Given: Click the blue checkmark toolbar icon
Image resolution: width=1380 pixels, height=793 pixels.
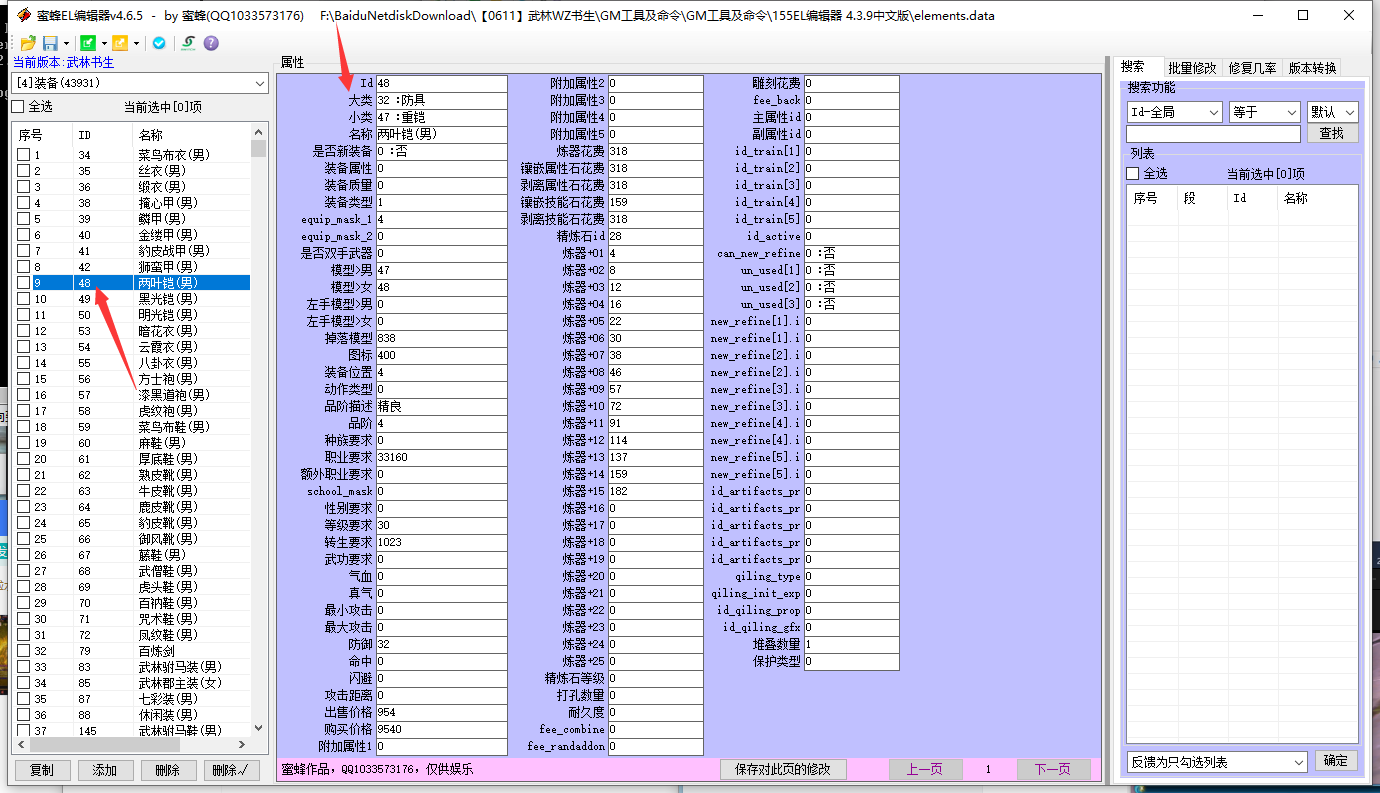Looking at the screenshot, I should point(158,43).
